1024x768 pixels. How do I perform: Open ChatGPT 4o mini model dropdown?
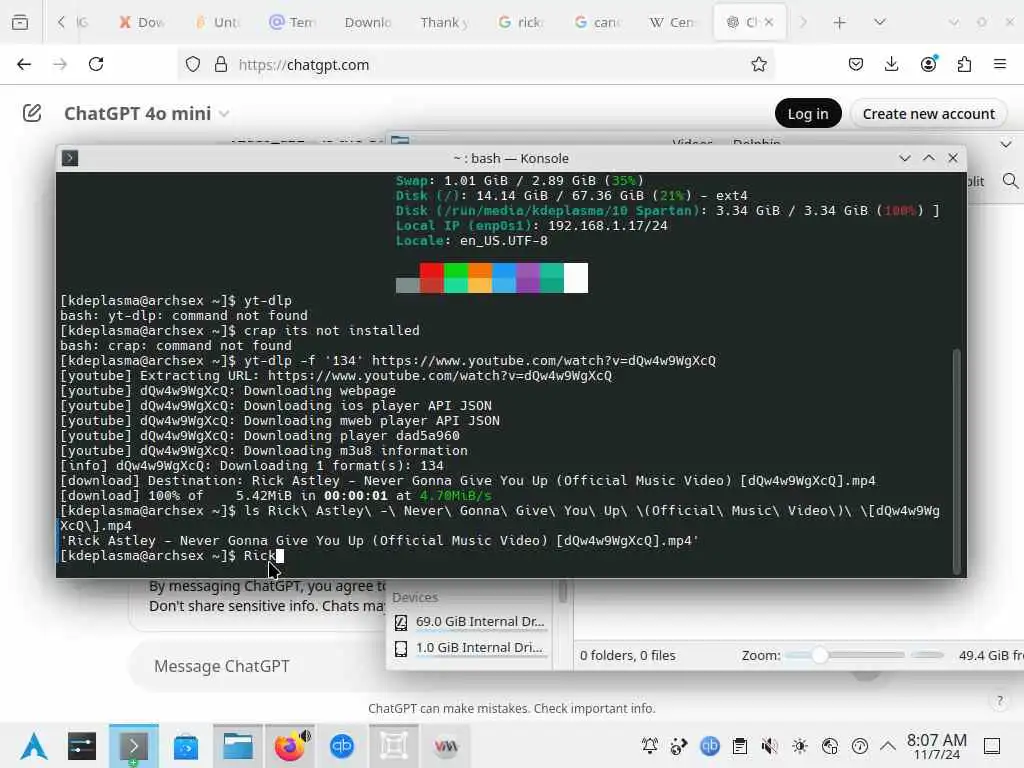pyautogui.click(x=146, y=114)
